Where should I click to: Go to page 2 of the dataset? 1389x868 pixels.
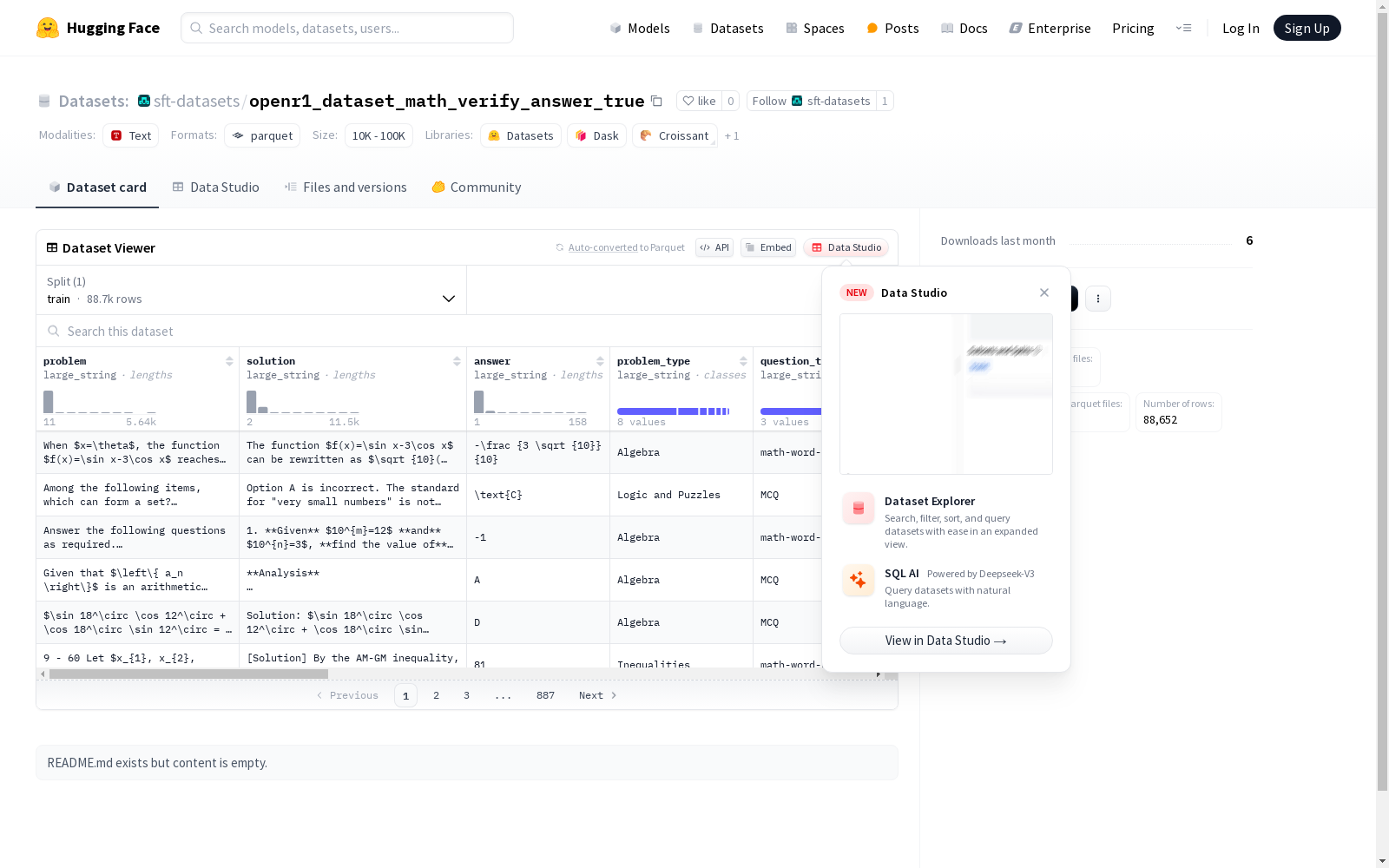pyautogui.click(x=436, y=695)
